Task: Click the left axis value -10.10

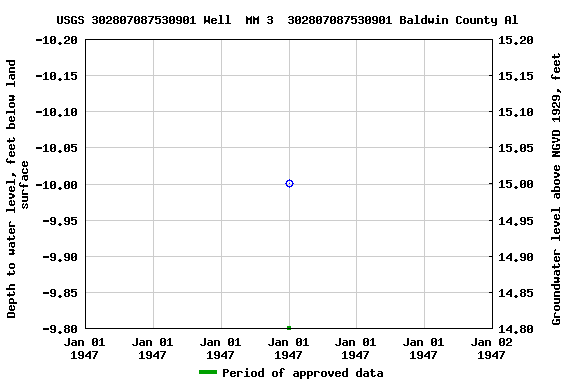Action: [x=57, y=112]
